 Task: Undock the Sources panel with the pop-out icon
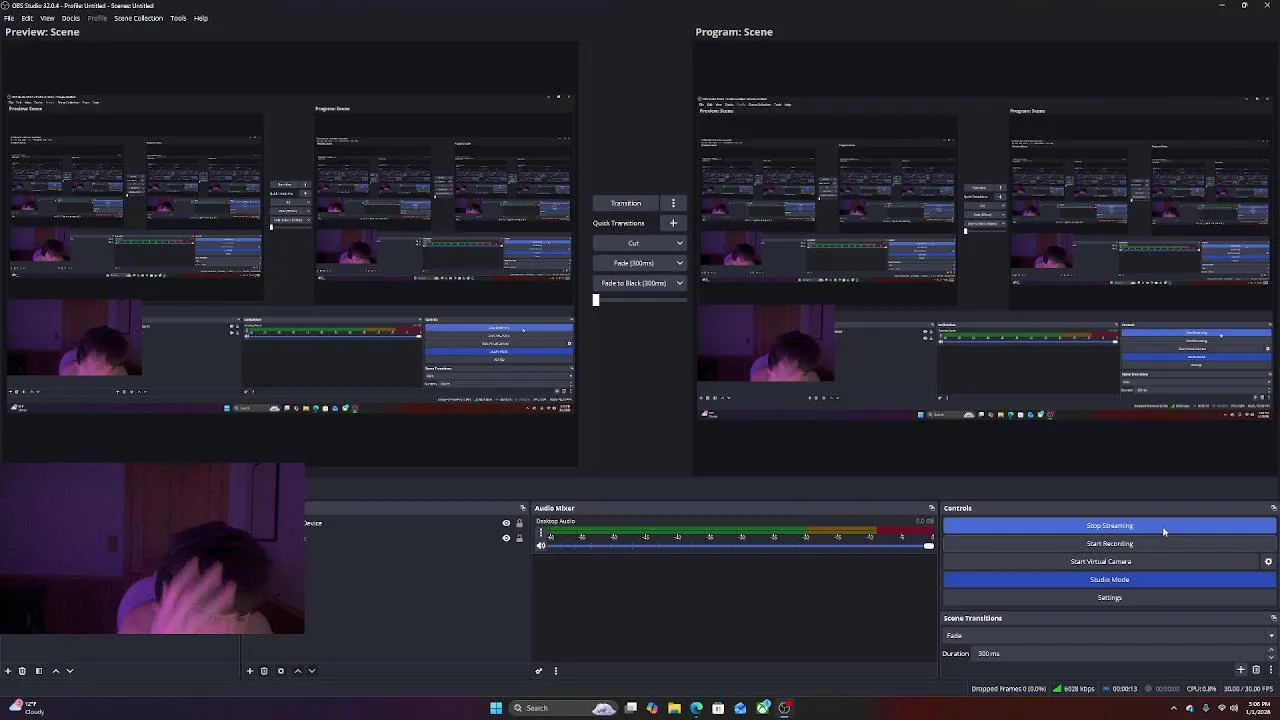coord(522,508)
